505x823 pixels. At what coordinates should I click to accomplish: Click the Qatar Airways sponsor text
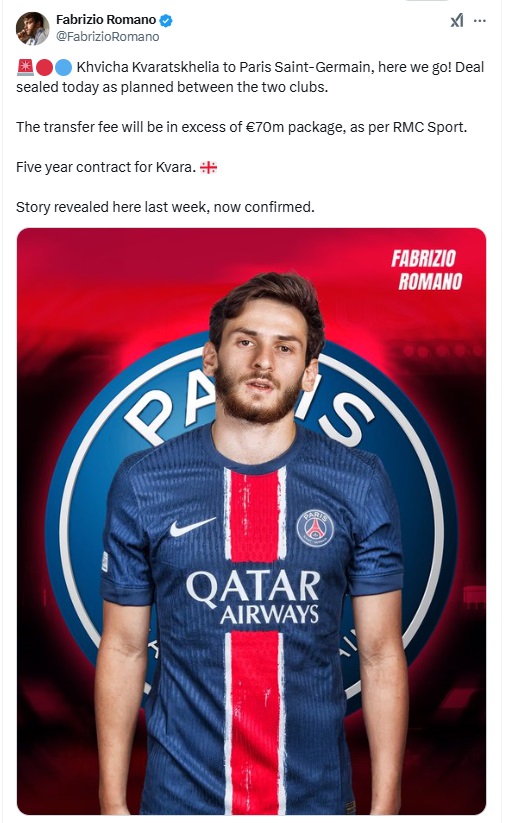pos(254,597)
